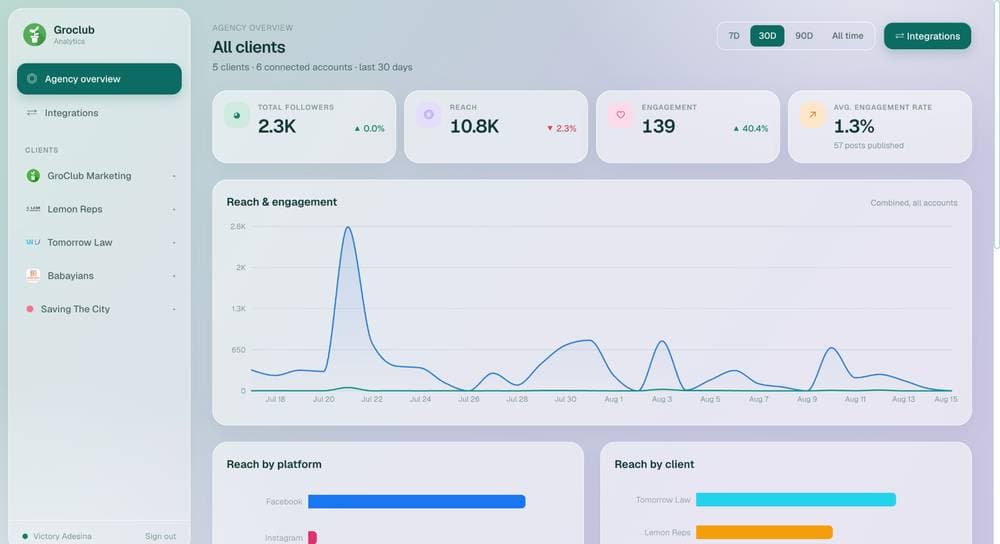Click the Aug 15 axis label
Viewport: 1000px width, 544px height.
point(946,399)
